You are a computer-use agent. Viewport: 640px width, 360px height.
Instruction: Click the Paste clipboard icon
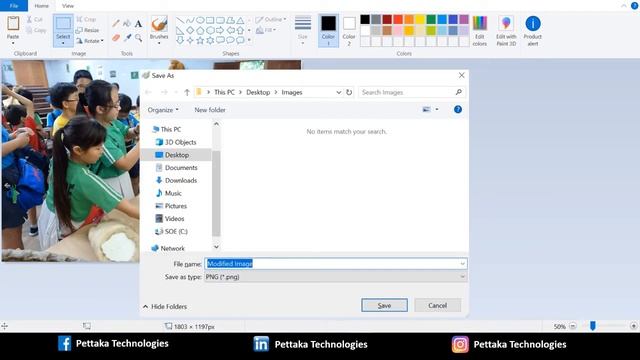pos(13,24)
